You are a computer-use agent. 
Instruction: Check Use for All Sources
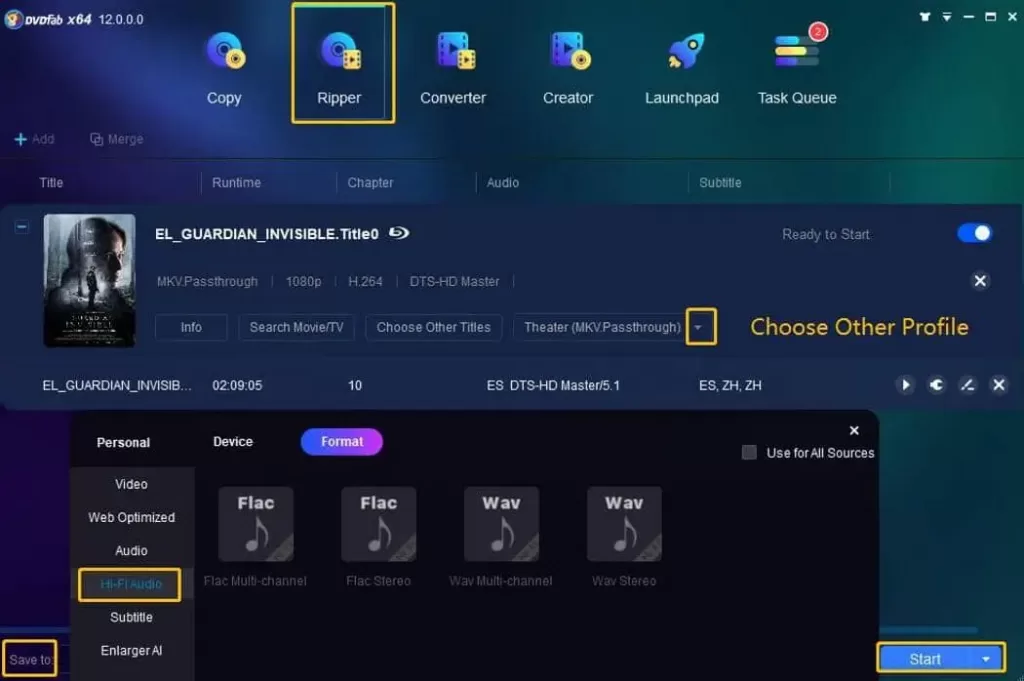click(x=749, y=452)
